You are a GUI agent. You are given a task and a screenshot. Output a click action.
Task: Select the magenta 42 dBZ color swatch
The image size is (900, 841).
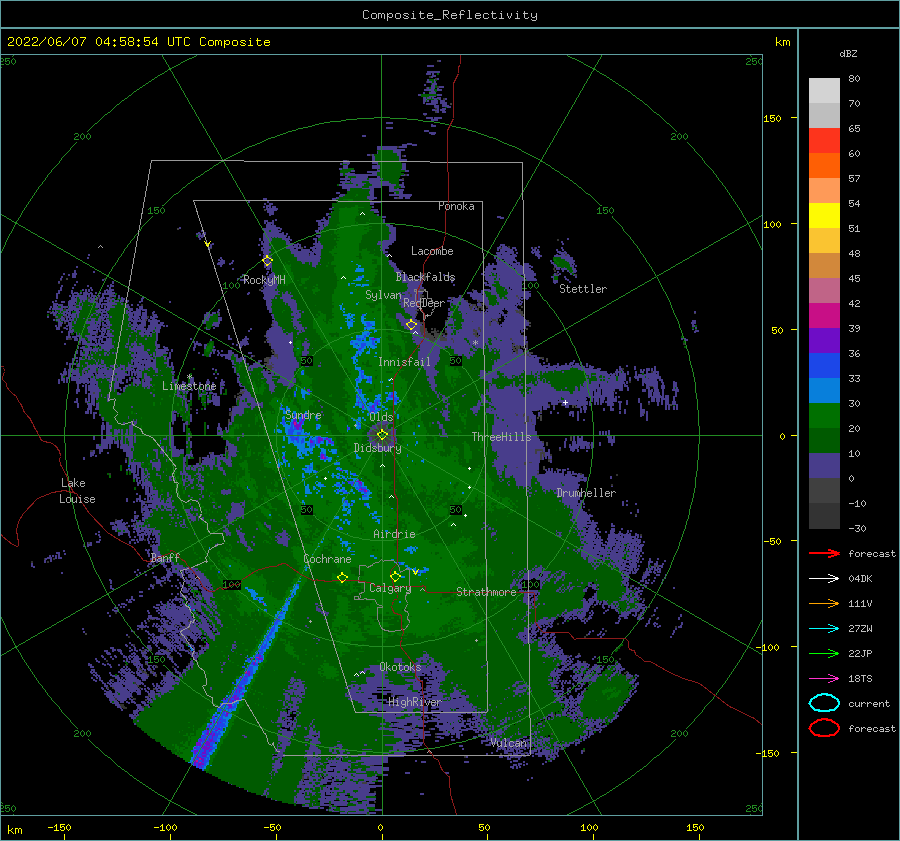(x=824, y=316)
